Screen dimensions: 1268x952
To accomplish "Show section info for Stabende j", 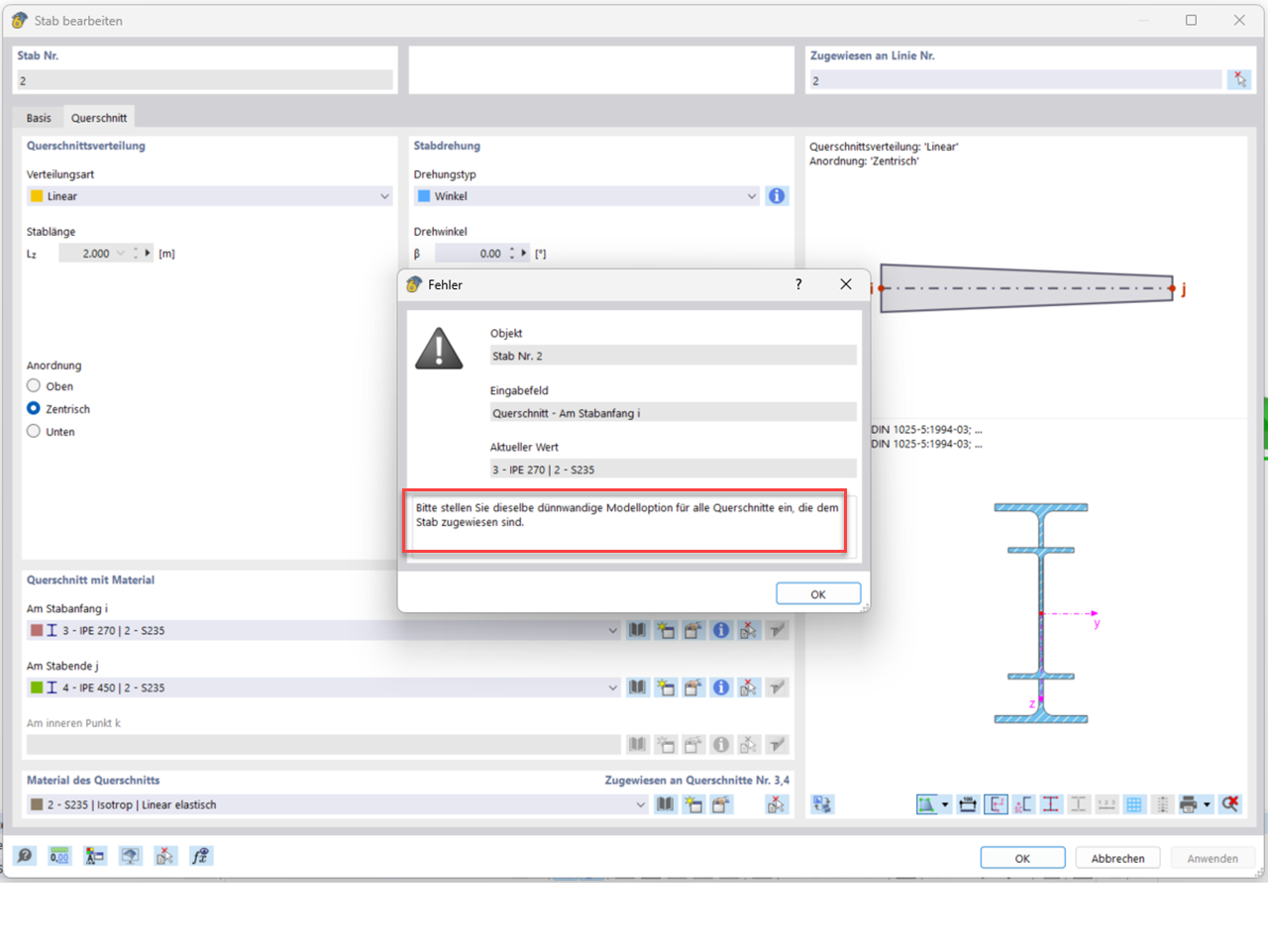I will coord(721,688).
